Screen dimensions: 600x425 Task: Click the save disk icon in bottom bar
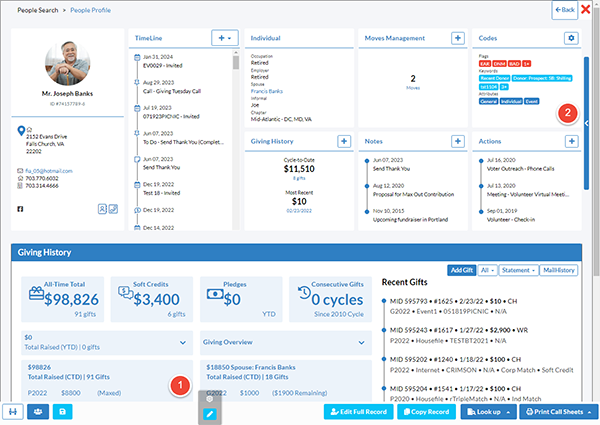(62, 412)
